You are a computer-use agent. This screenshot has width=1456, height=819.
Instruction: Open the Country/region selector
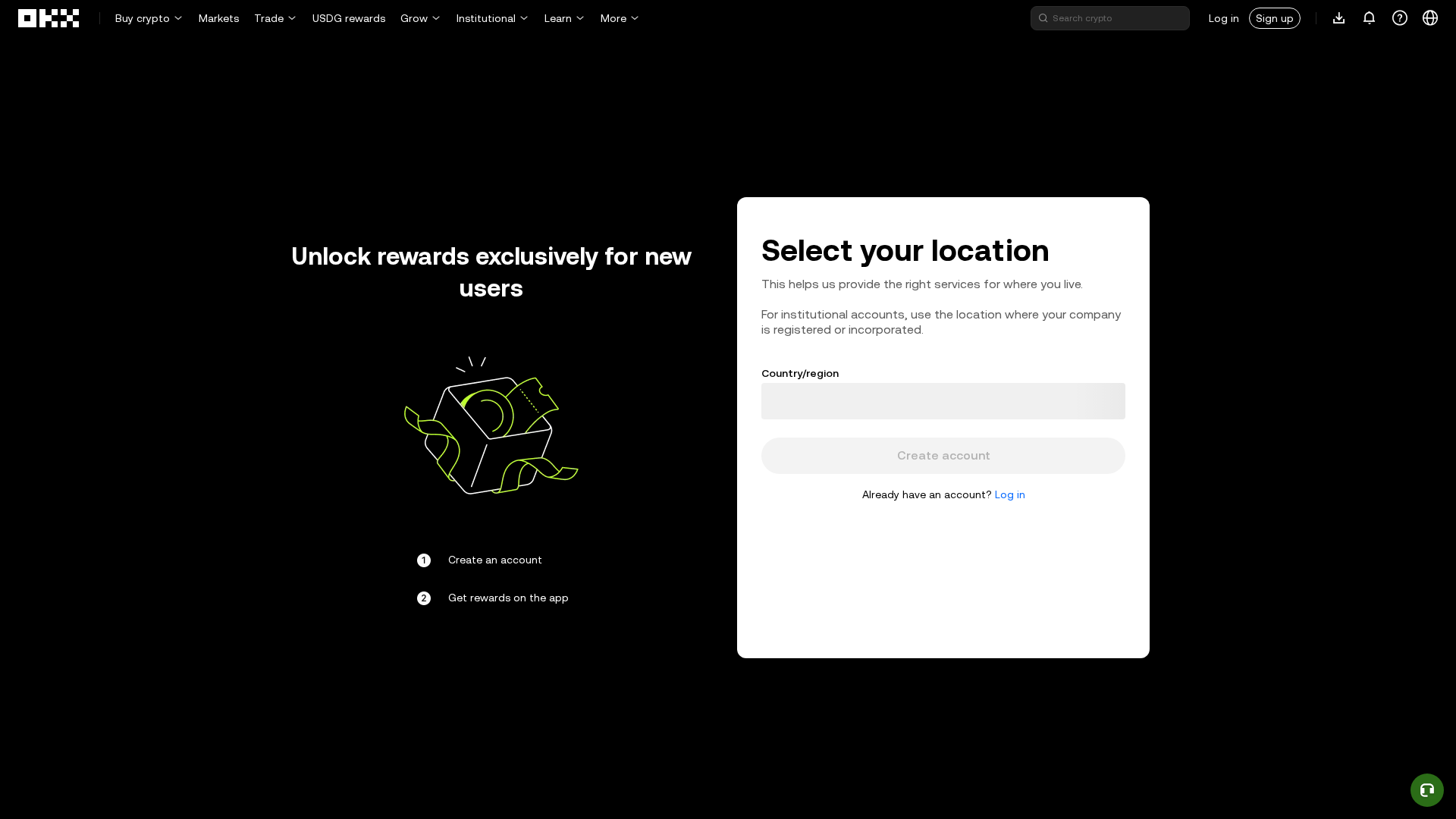click(943, 401)
